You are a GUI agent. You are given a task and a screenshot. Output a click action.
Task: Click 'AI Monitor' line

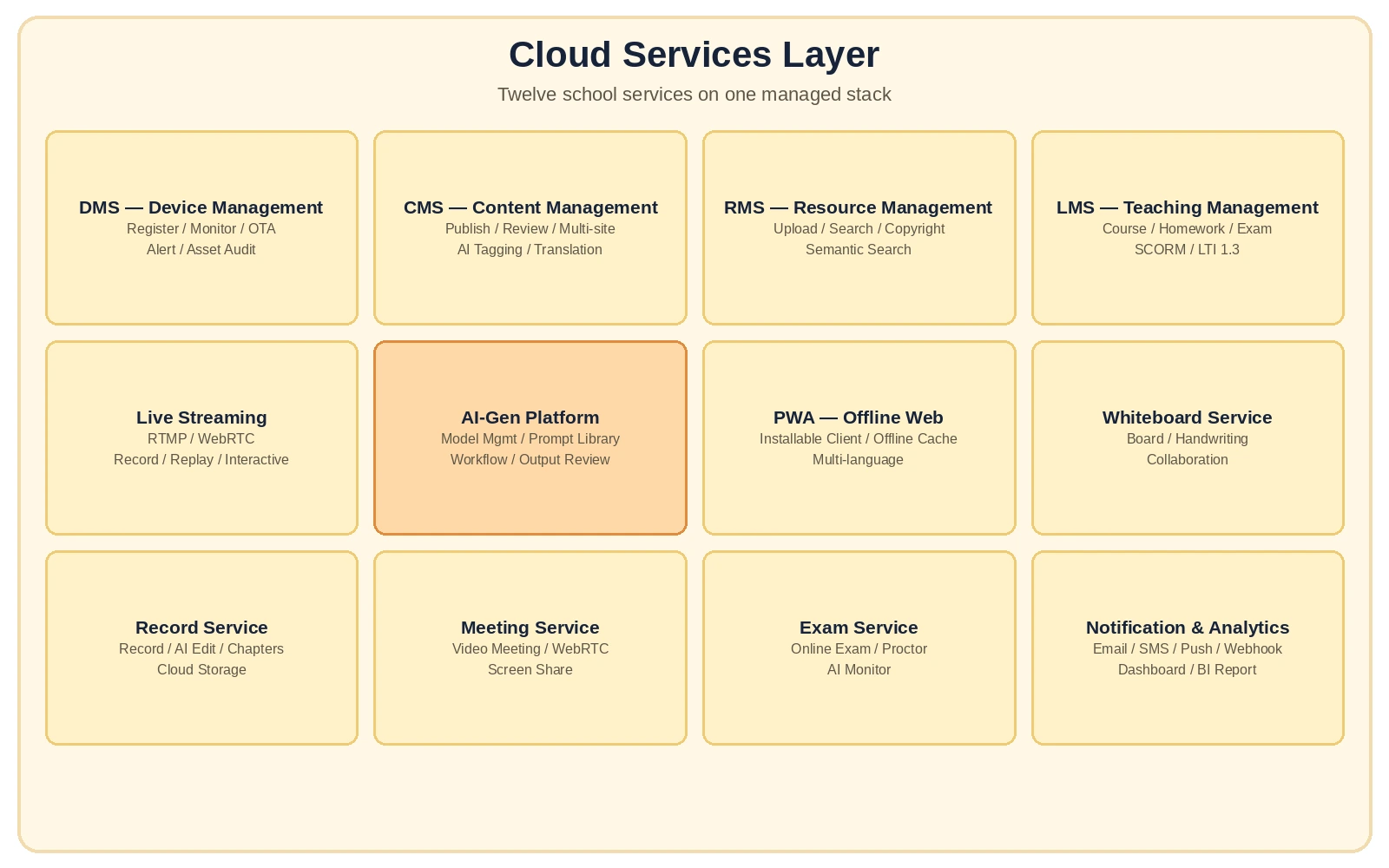coord(859,670)
